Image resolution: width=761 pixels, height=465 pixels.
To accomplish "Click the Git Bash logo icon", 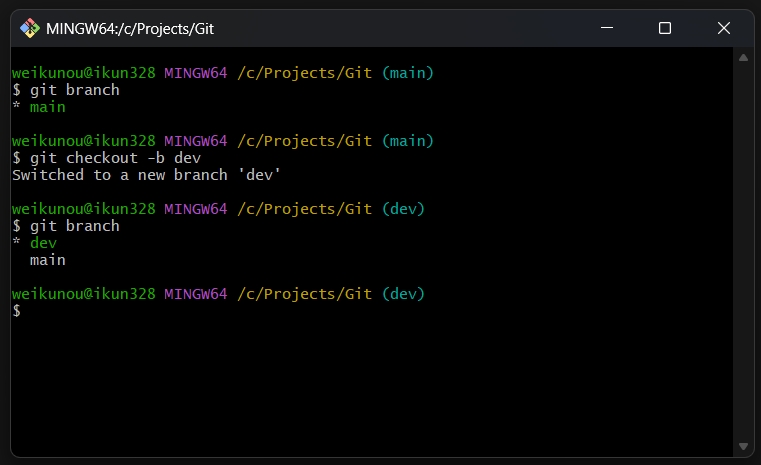I will click(x=30, y=28).
